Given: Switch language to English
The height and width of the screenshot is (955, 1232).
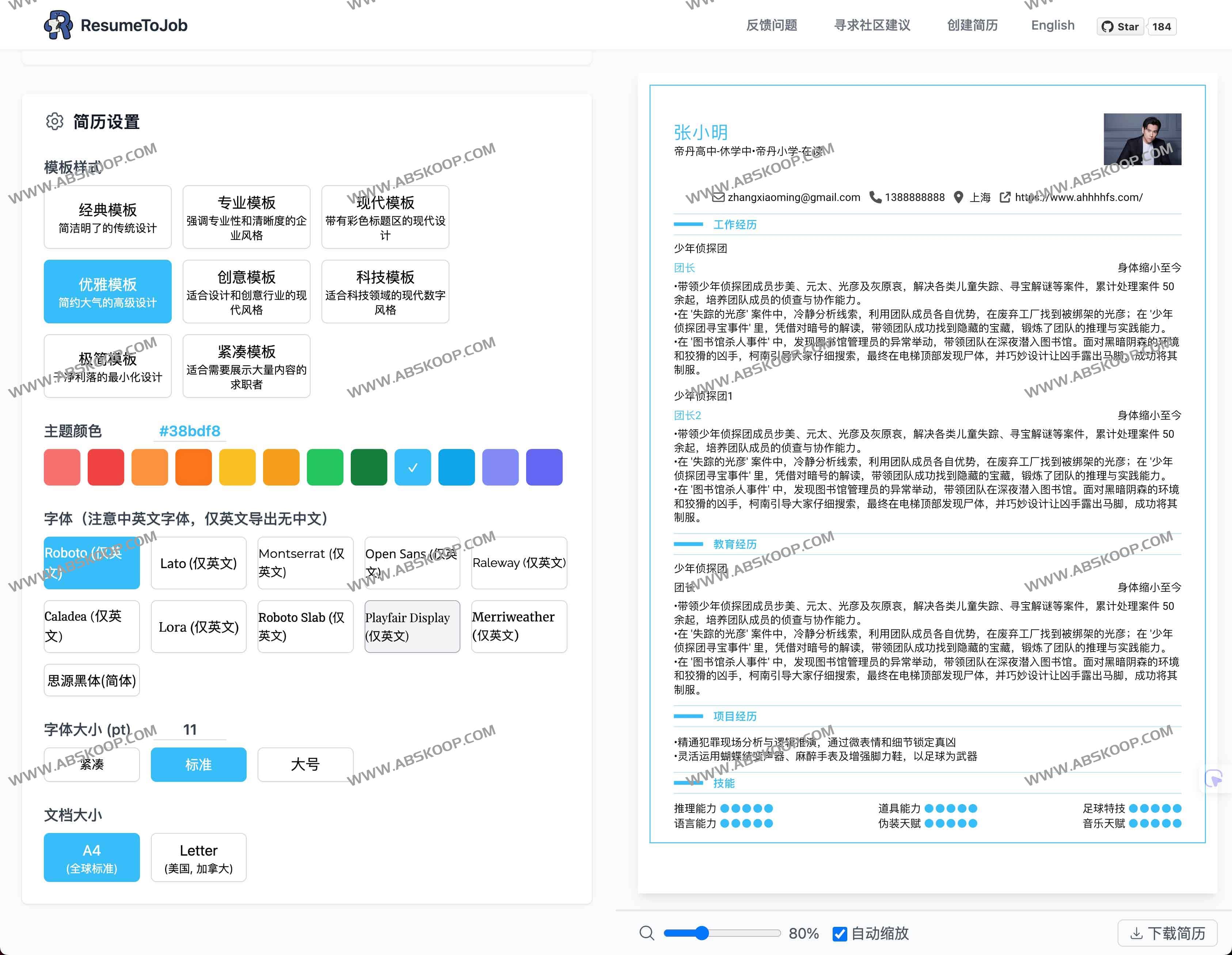Looking at the screenshot, I should 1053,25.
